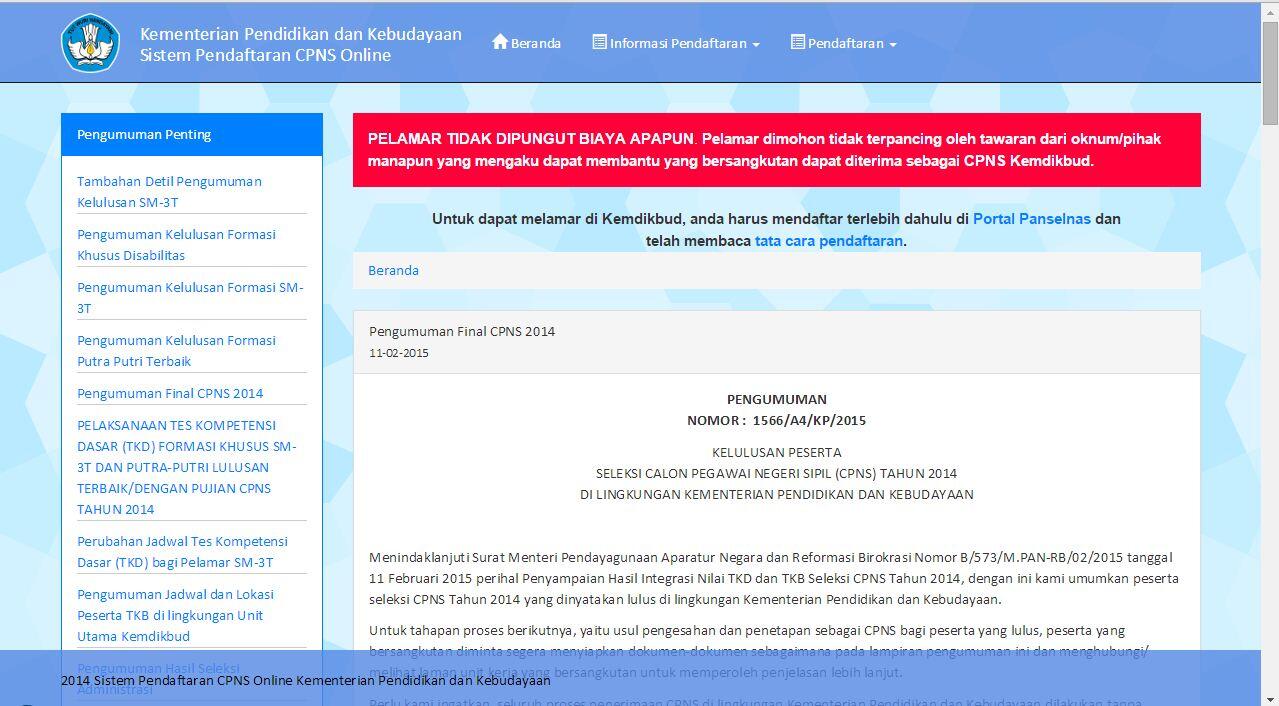The image size is (1279, 706).
Task: Open Pengumuman Kelulusan Formasi SM-3T link
Action: 190,298
